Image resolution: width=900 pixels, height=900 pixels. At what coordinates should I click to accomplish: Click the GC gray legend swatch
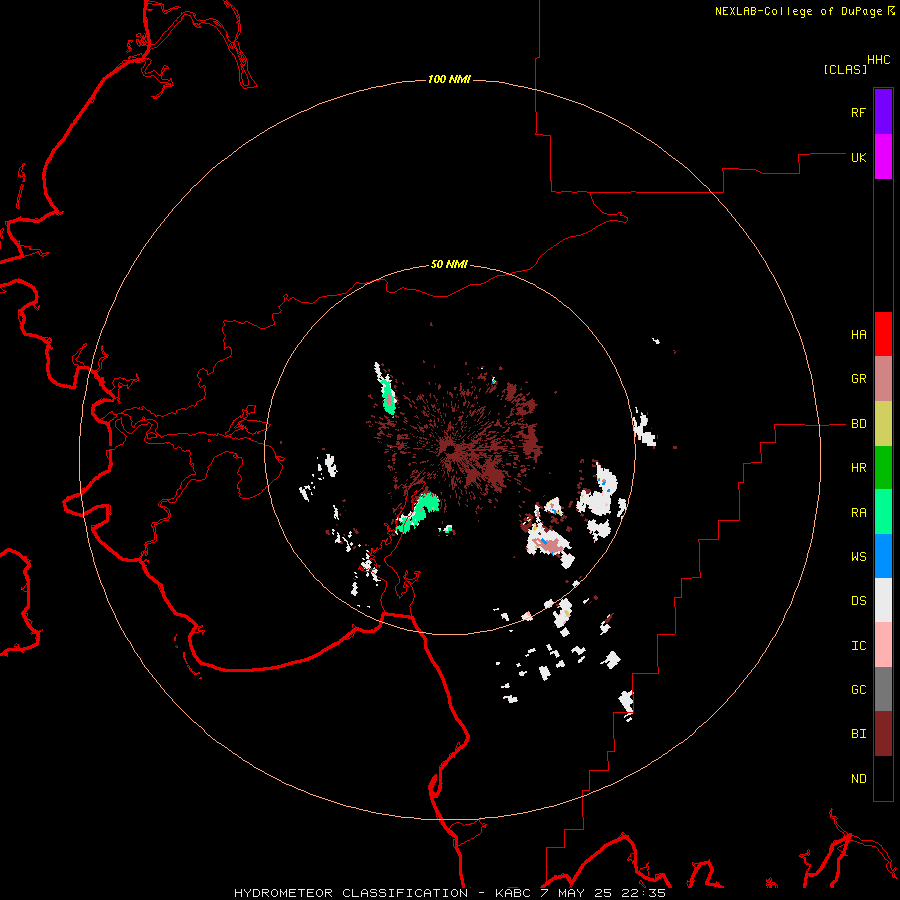tap(883, 689)
